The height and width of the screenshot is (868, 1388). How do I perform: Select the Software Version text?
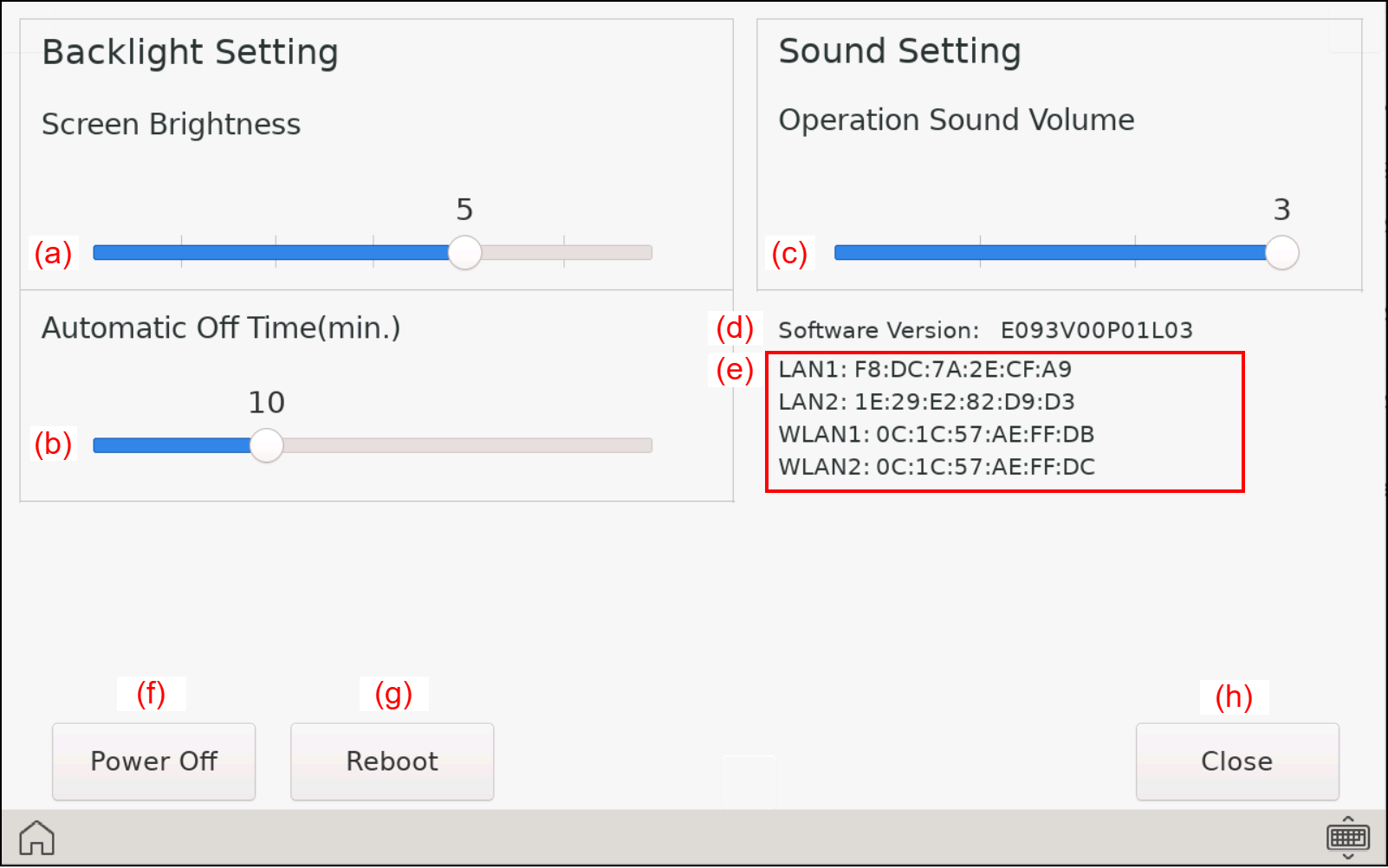pyautogui.click(x=985, y=330)
